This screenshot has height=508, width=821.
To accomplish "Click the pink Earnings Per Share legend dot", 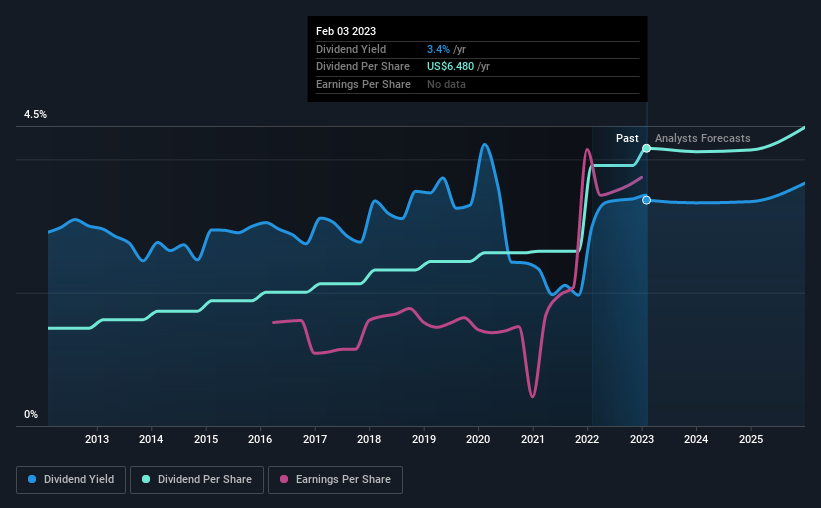I will [x=284, y=479].
